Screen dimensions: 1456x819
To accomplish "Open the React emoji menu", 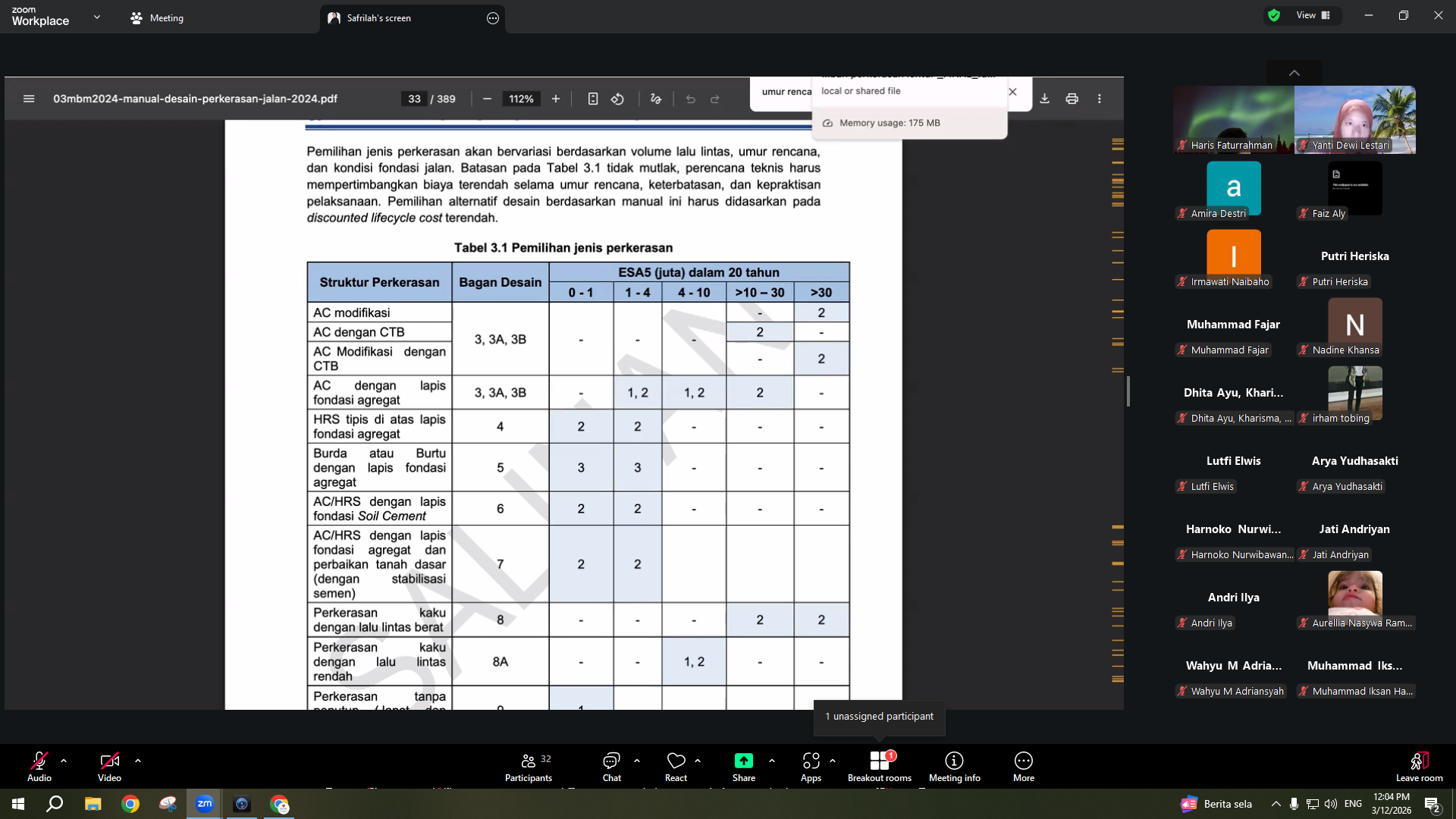I will [676, 766].
